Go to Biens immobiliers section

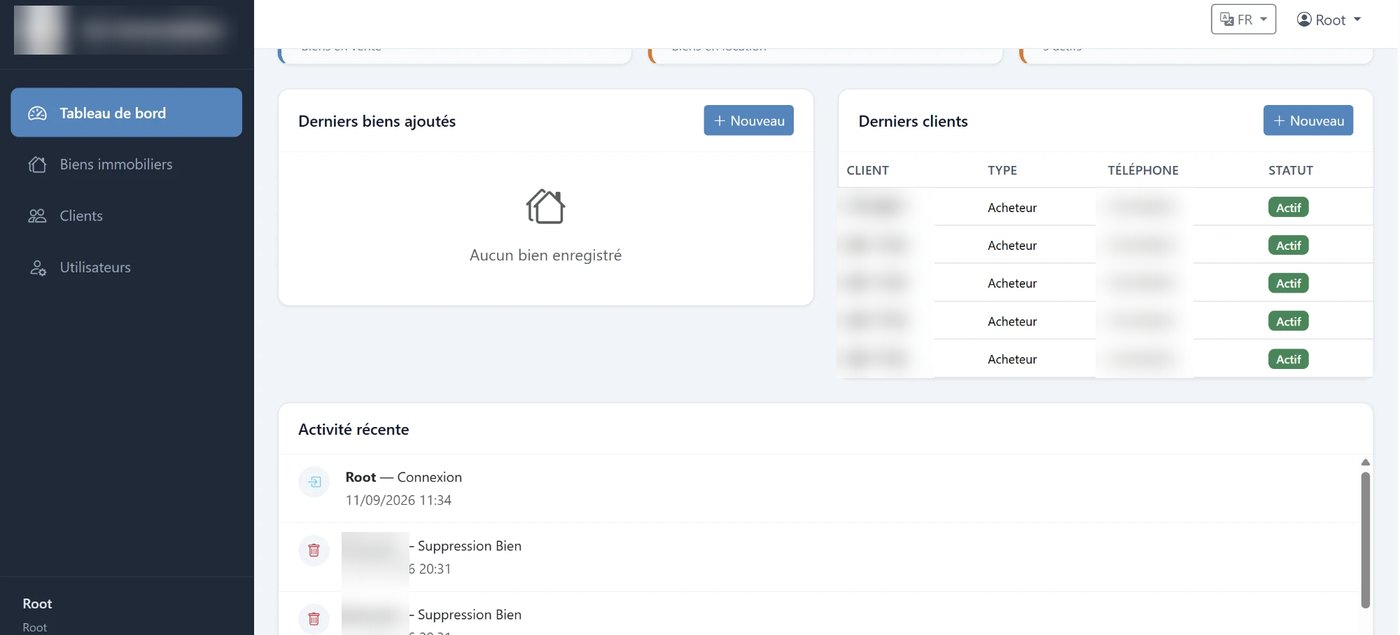coord(126,164)
